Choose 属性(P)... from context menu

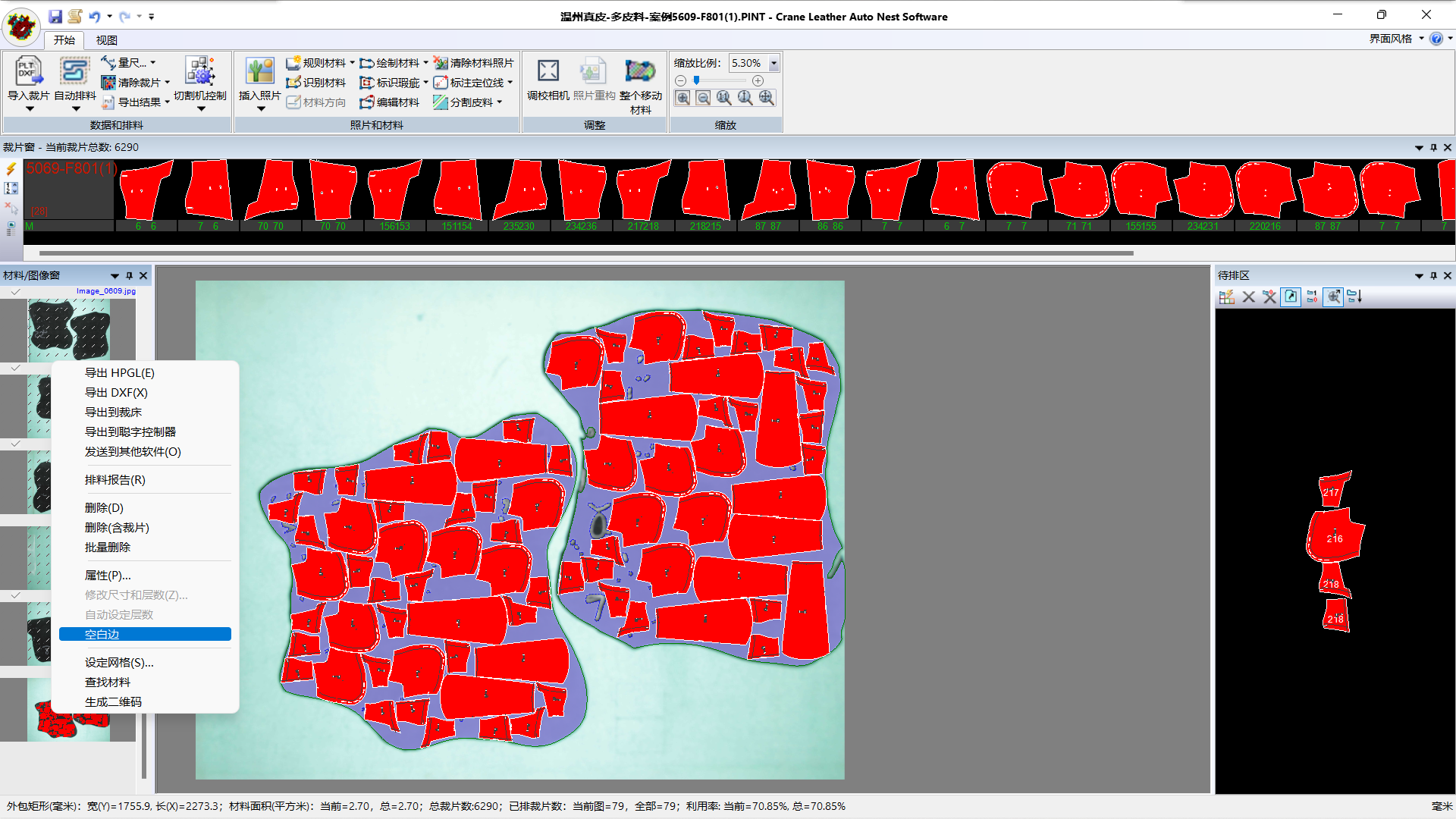(x=145, y=575)
